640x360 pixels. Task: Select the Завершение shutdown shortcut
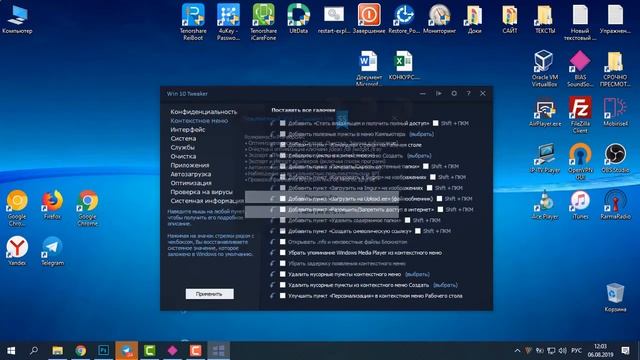click(369, 19)
